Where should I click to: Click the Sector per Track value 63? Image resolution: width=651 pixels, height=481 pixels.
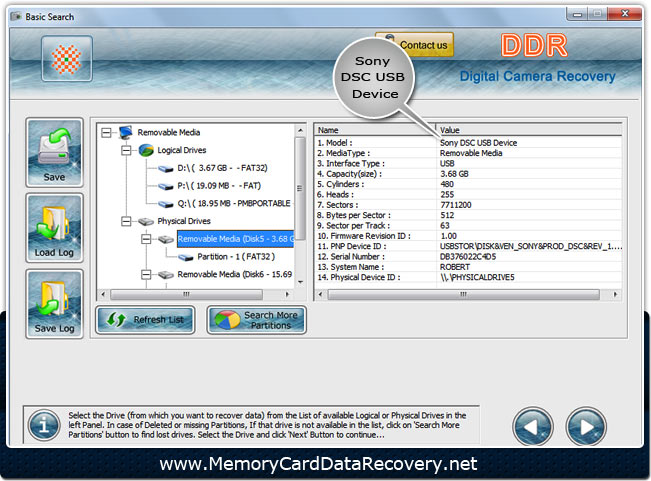[445, 225]
